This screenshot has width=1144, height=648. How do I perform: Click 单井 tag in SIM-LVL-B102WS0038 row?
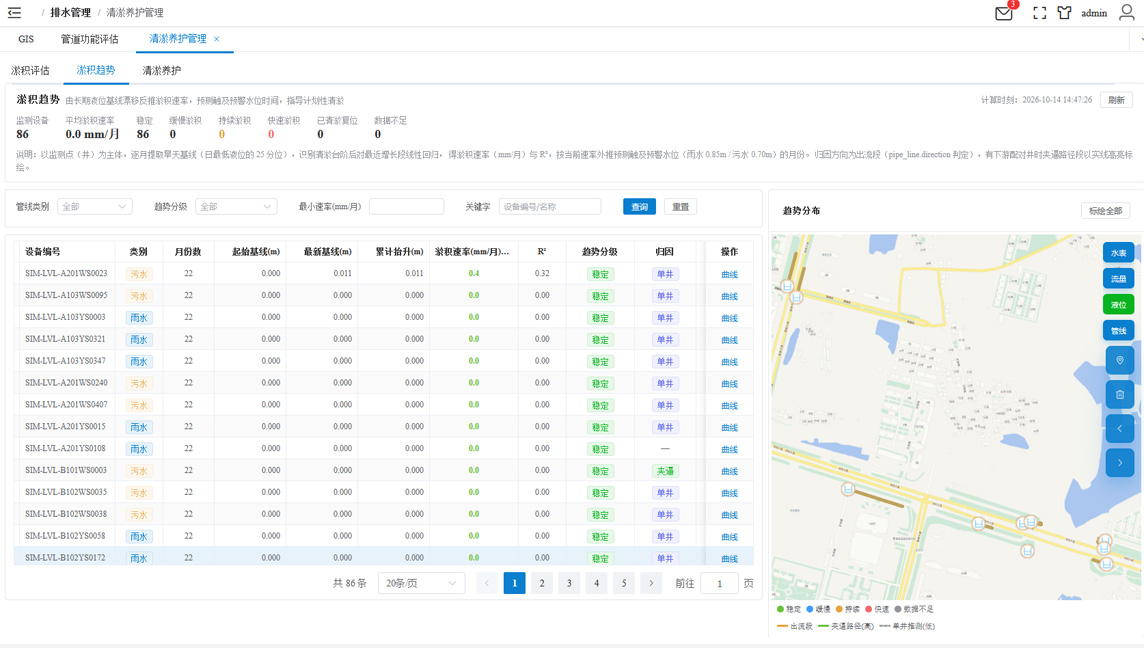(665, 515)
